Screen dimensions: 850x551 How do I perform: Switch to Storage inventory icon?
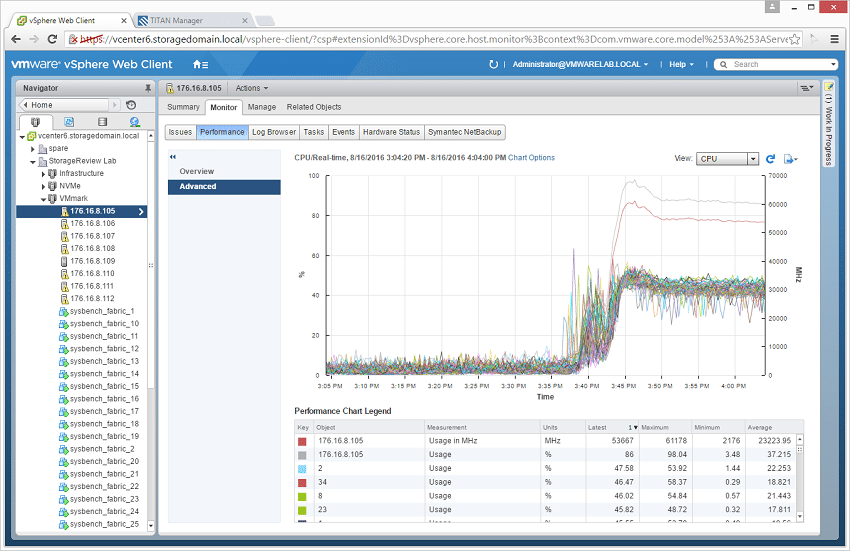pos(102,122)
